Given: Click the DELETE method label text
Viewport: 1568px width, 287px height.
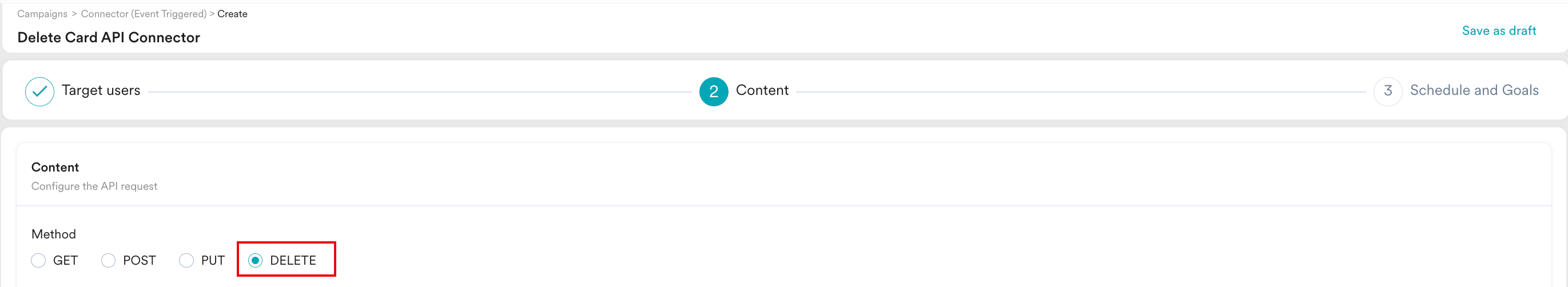Looking at the screenshot, I should [293, 260].
